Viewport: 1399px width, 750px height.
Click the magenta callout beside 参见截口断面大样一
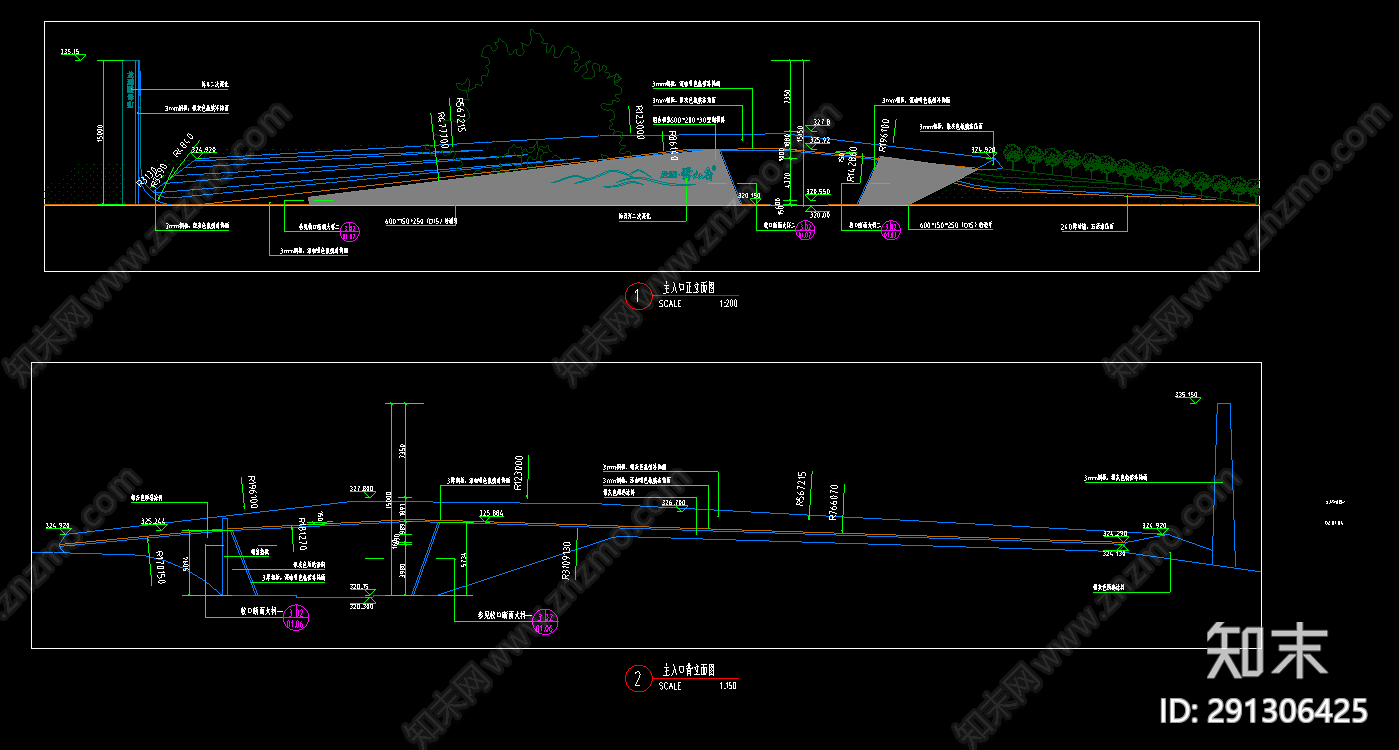[x=546, y=621]
